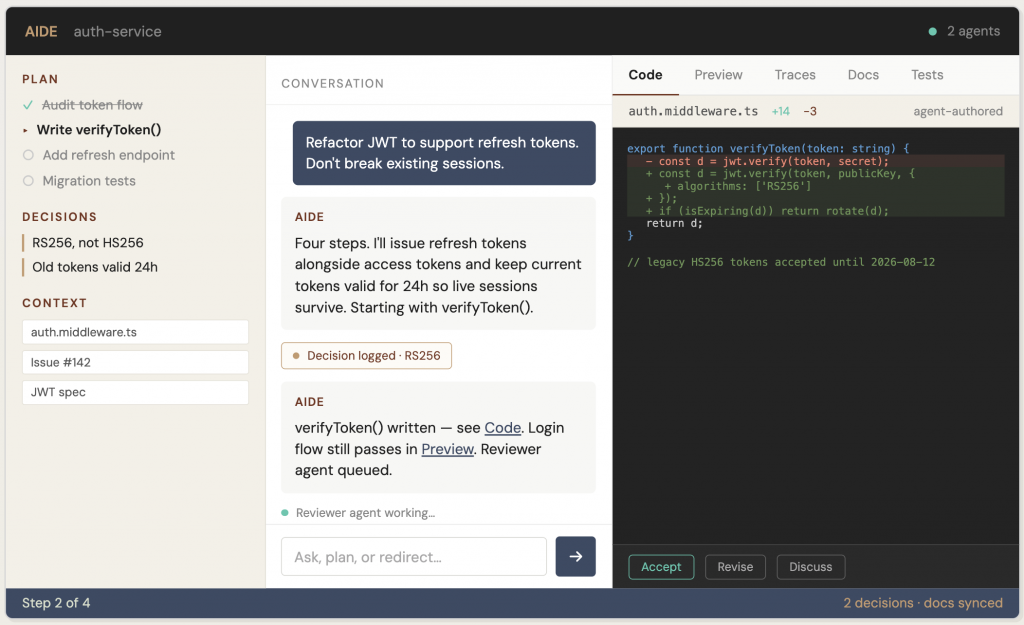The height and width of the screenshot is (625, 1024).
Task: Open JWT spec context item
Action: pos(135,392)
